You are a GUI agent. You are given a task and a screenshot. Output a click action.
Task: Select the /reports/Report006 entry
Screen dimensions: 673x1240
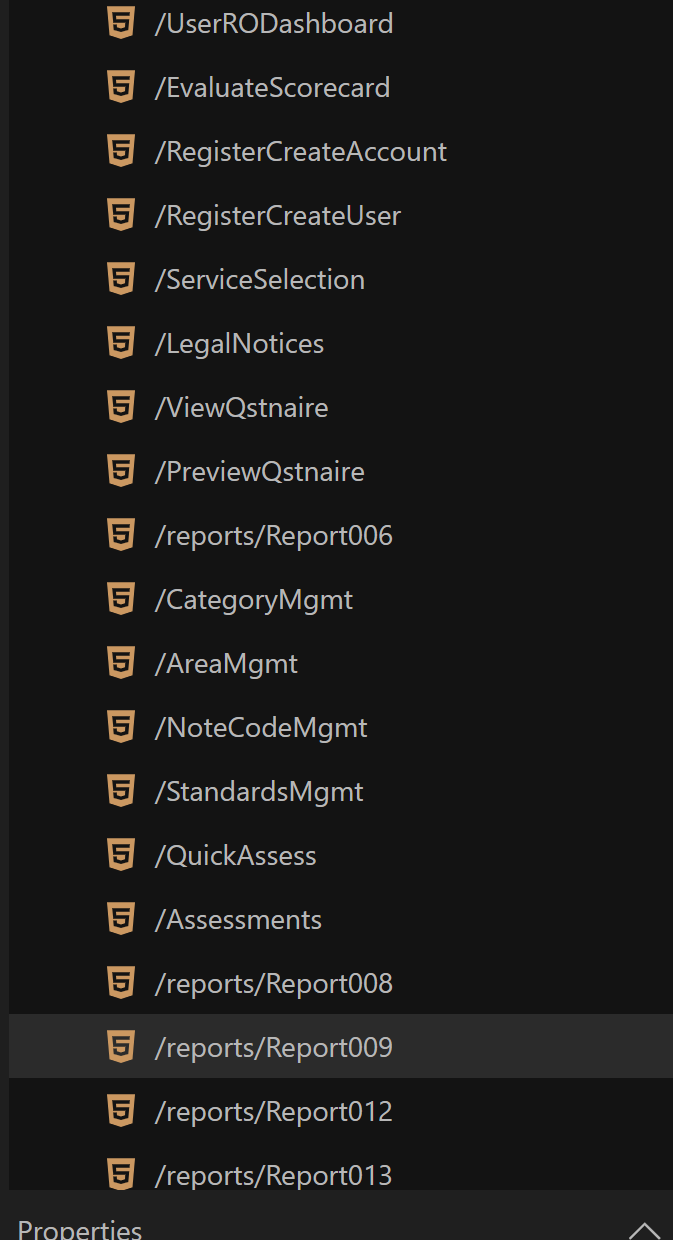coord(273,536)
